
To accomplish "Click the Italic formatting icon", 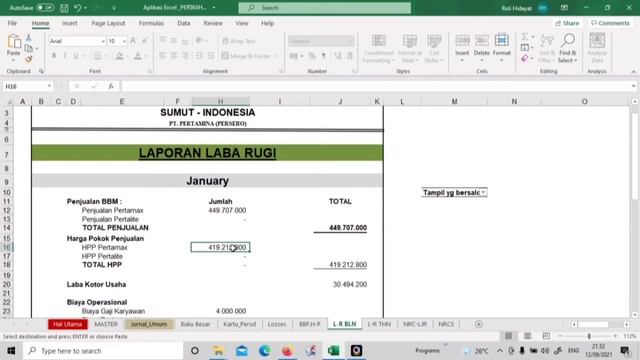I will tap(65, 56).
